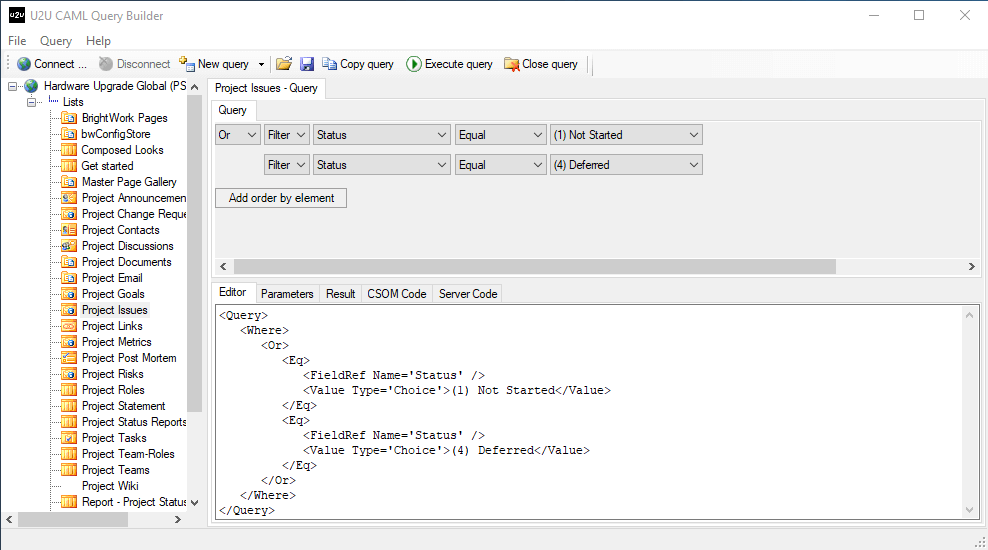Image resolution: width=988 pixels, height=550 pixels.
Task: Open the first row Status field dropdown
Action: click(381, 135)
